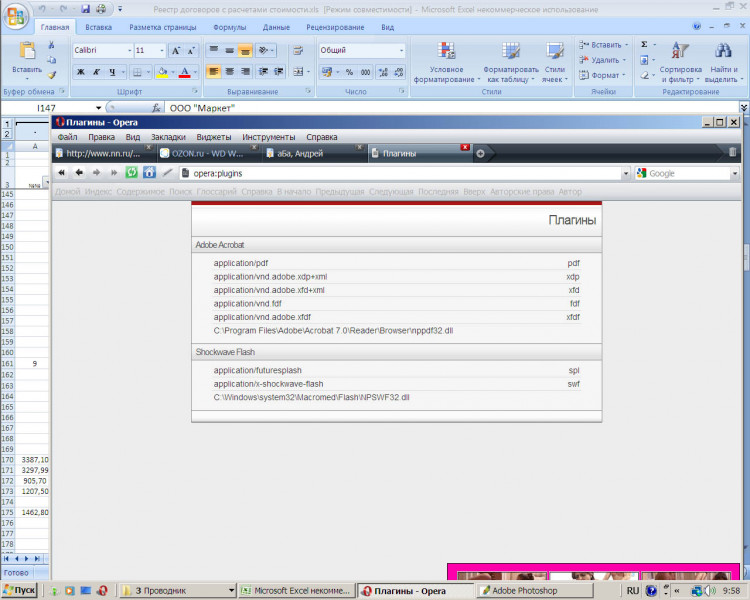750x600 pixels.
Task: Click Opera back arrow button
Action: tap(79, 173)
